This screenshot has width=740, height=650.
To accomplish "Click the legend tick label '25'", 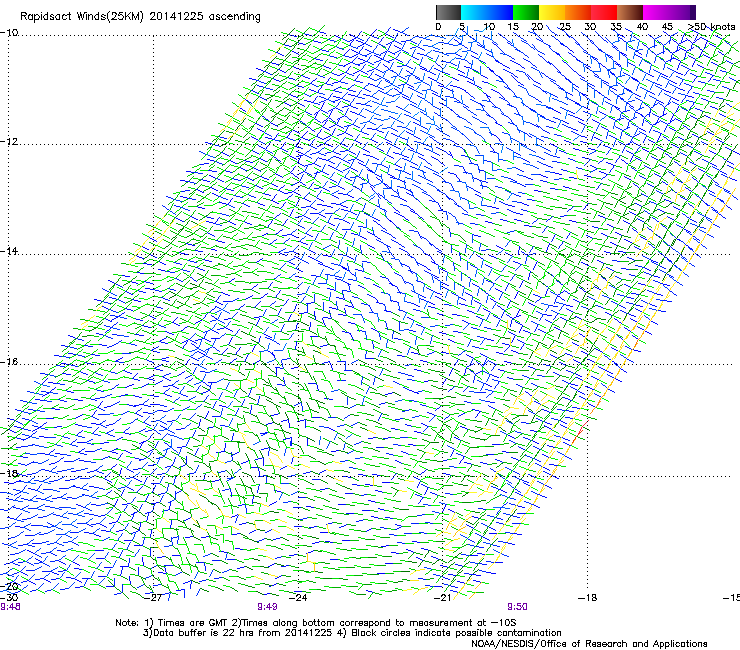I will point(564,27).
